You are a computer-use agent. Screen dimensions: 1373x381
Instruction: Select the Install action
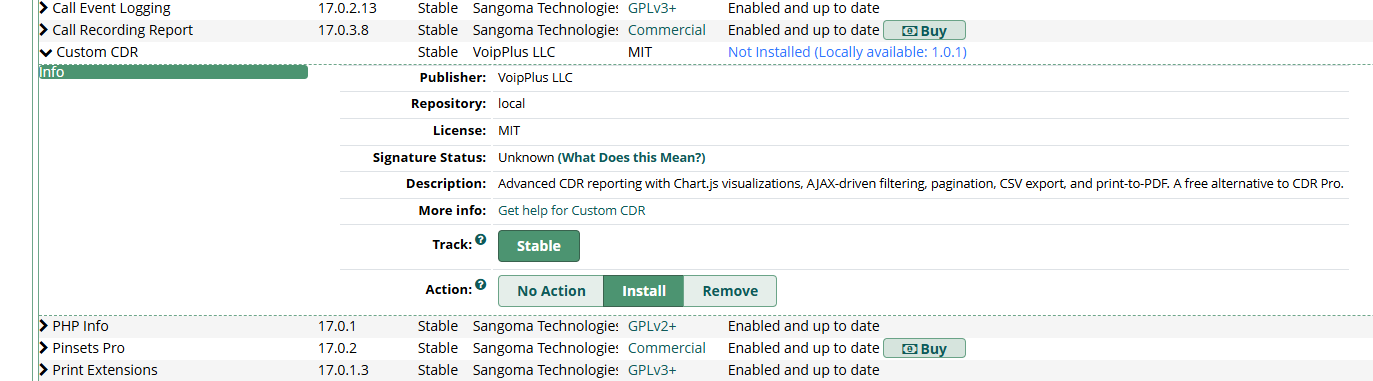(644, 291)
